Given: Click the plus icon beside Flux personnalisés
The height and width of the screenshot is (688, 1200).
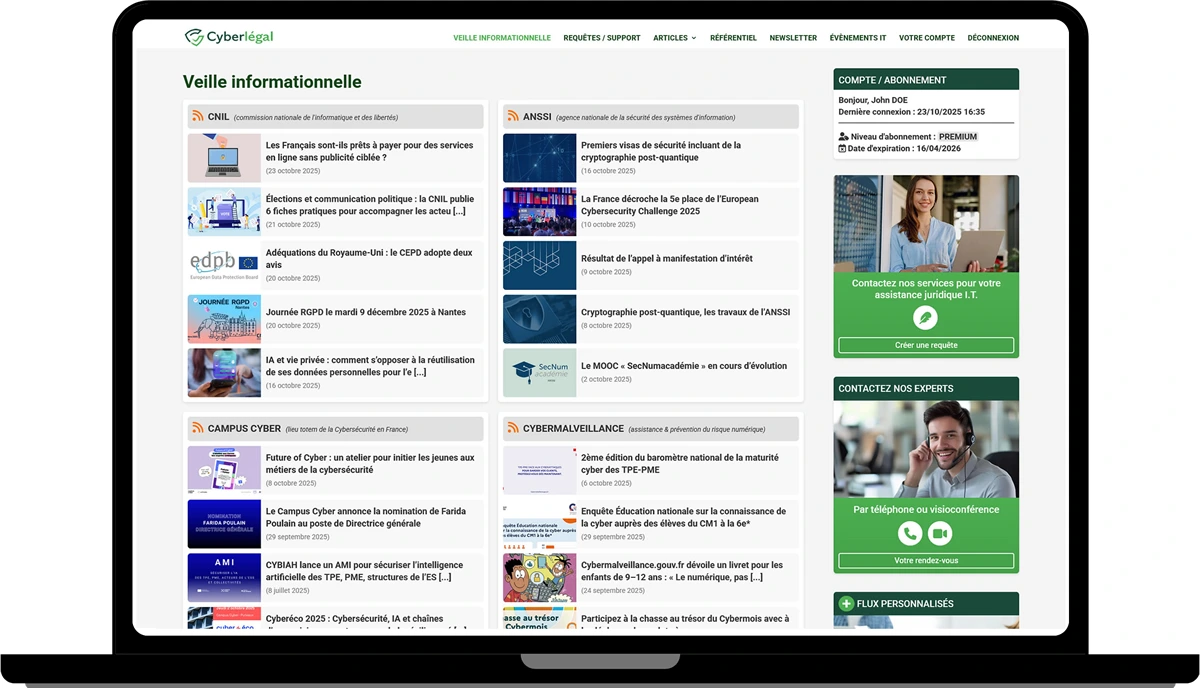Looking at the screenshot, I should click(846, 604).
